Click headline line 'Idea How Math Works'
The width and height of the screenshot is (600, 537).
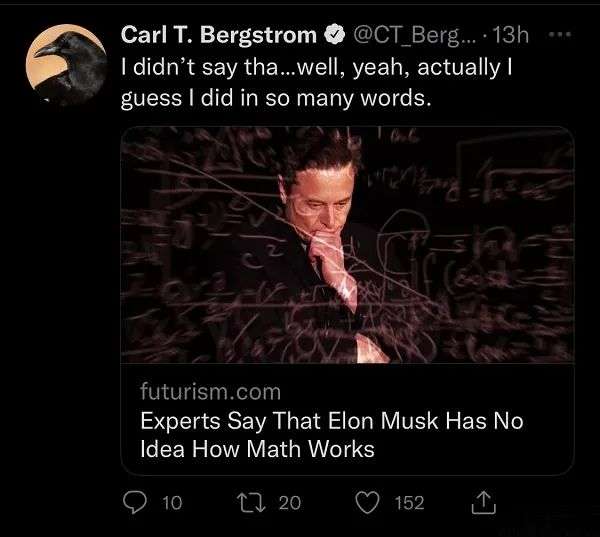(x=257, y=449)
